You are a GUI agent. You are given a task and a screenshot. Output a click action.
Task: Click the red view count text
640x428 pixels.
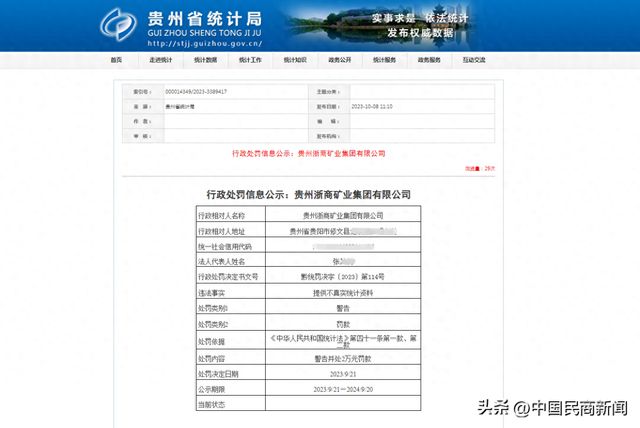(x=480, y=168)
